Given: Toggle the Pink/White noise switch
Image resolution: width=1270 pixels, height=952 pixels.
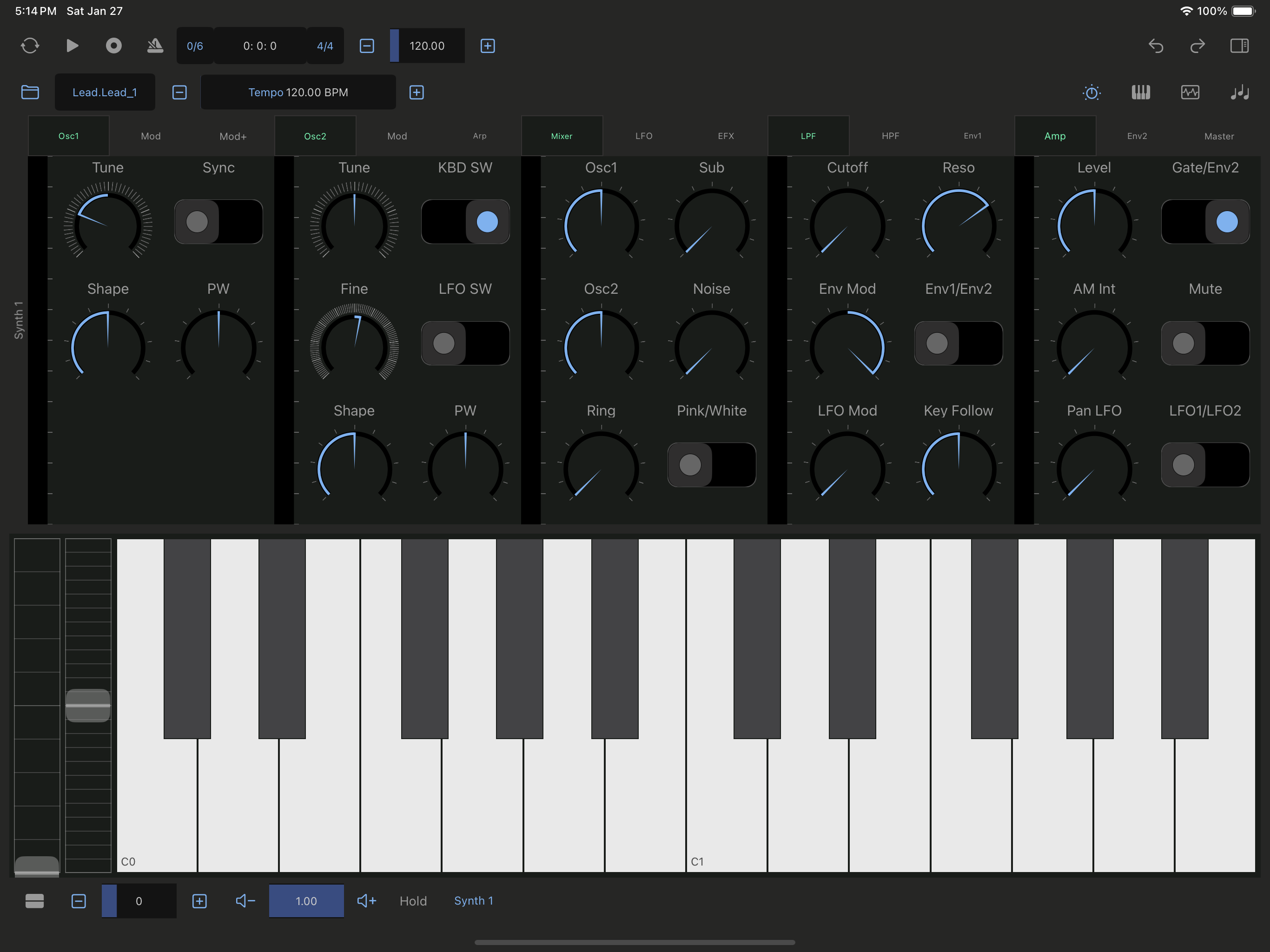Looking at the screenshot, I should (712, 465).
